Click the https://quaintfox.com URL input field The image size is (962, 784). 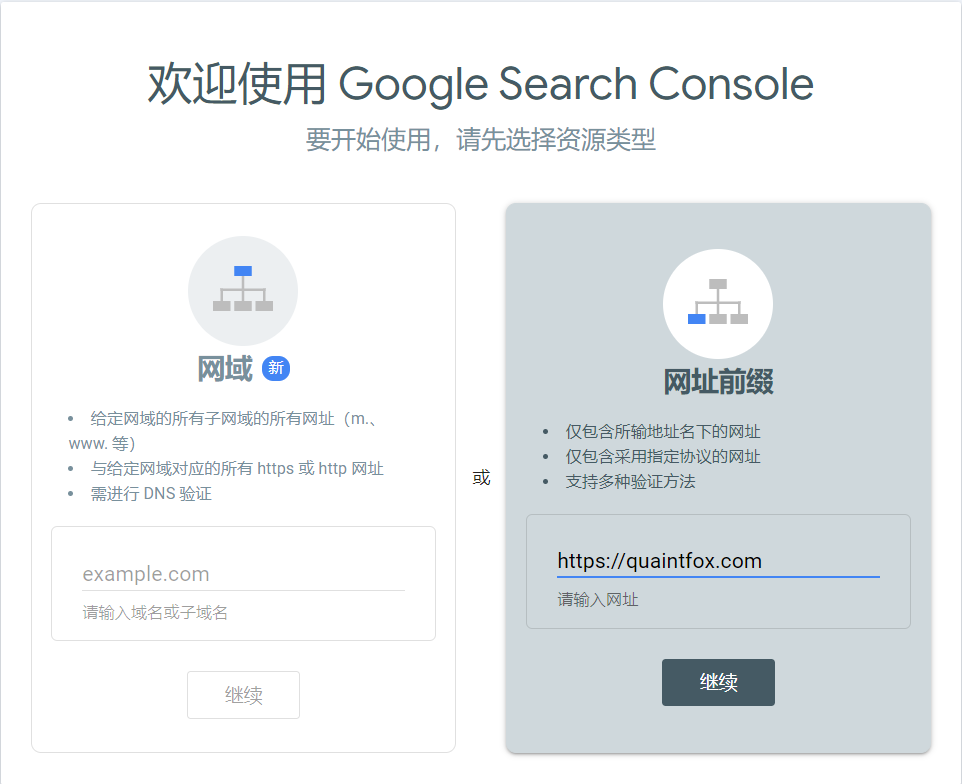coord(718,561)
